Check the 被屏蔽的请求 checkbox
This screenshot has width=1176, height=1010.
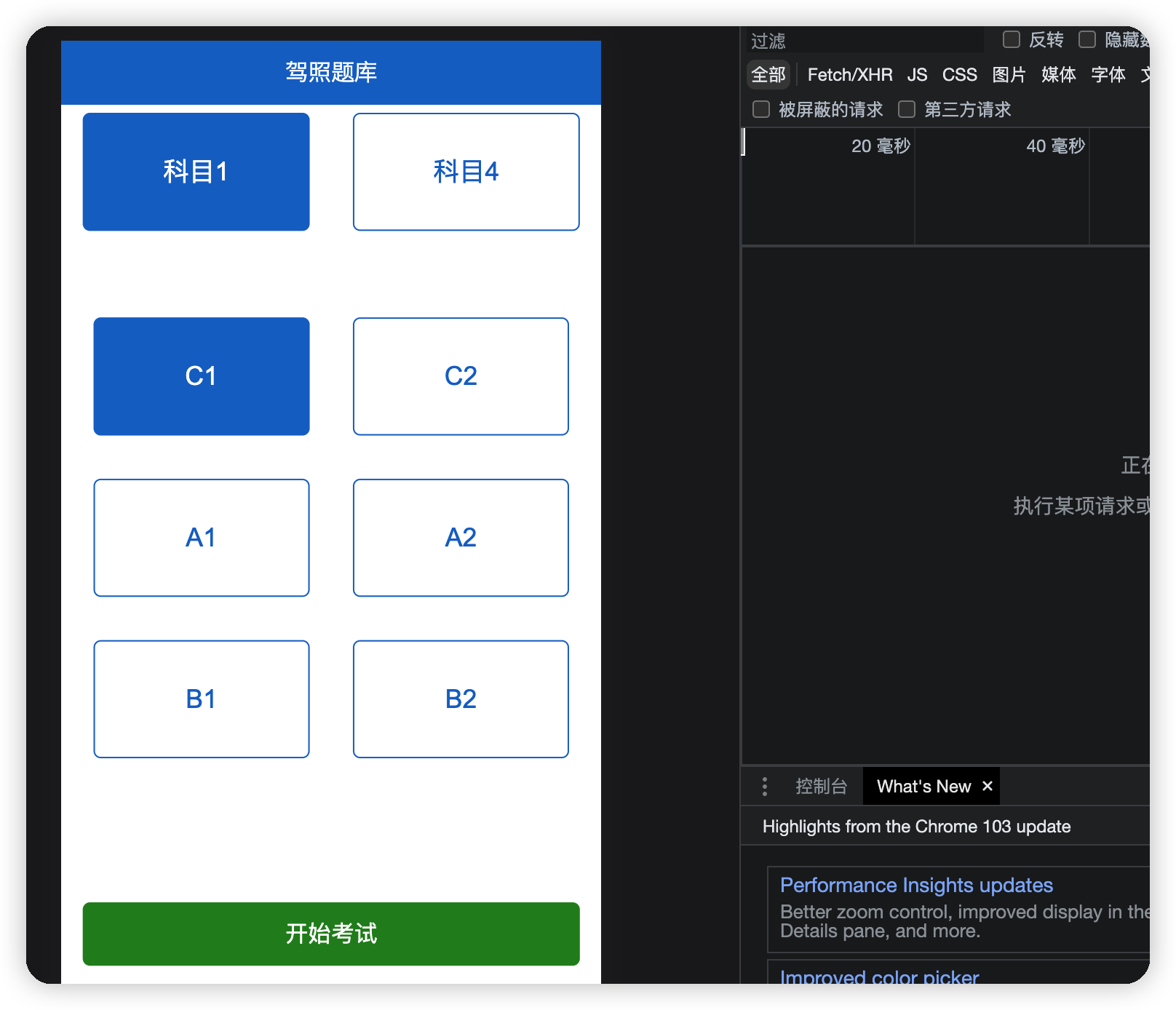coord(761,109)
